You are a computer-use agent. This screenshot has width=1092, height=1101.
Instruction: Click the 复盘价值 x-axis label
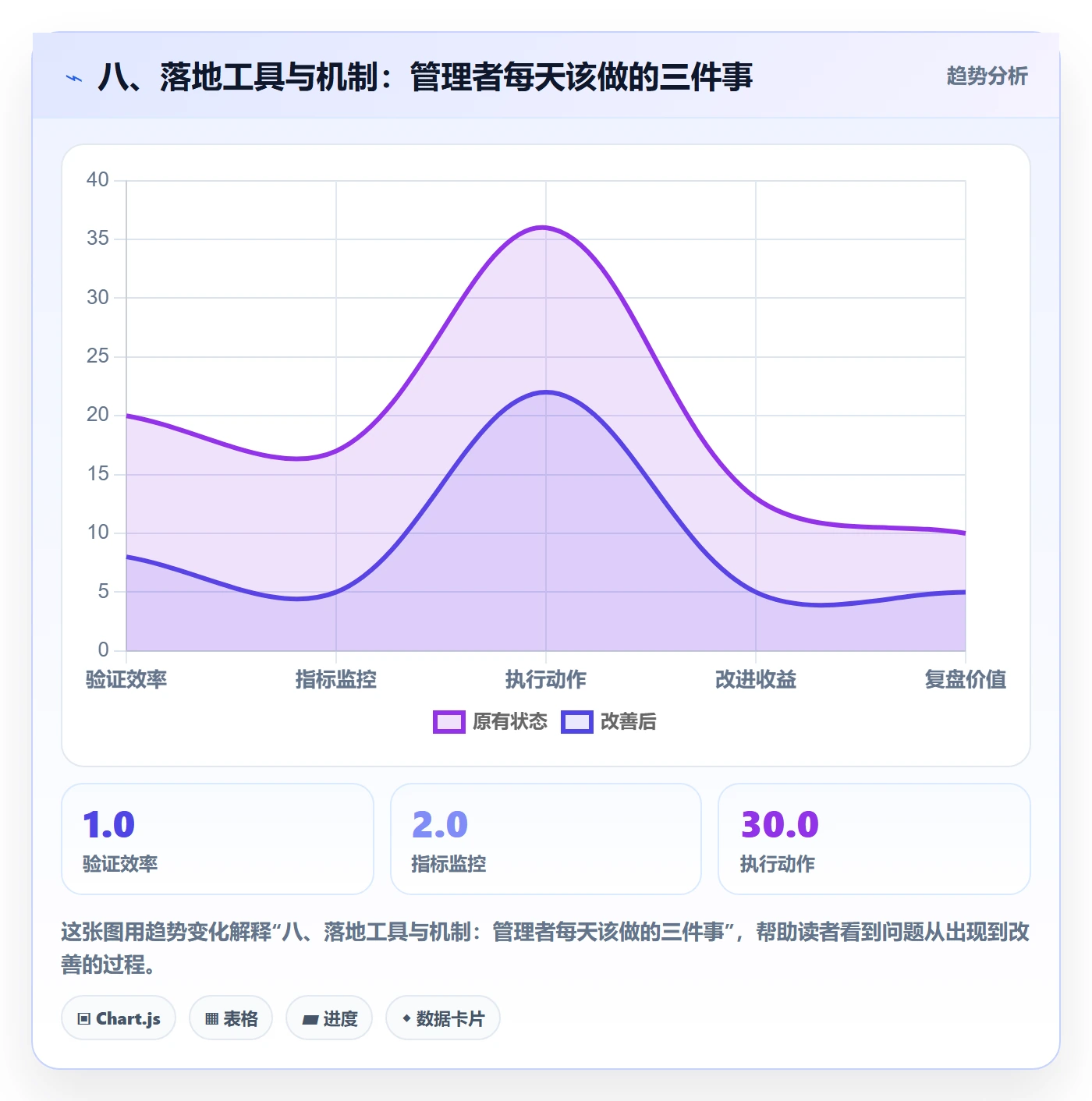pos(966,679)
